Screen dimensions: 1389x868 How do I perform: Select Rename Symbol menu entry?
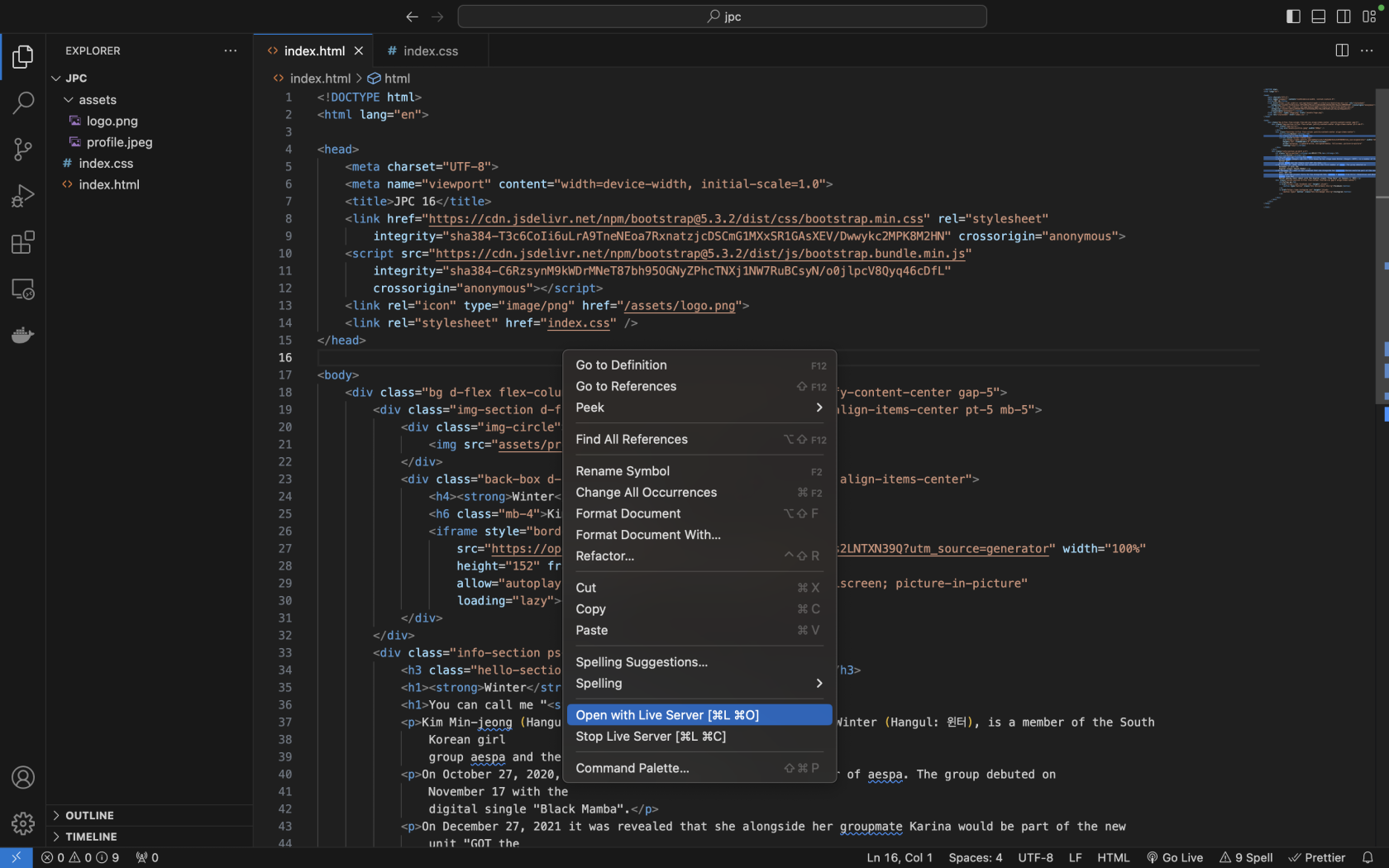pyautogui.click(x=699, y=471)
